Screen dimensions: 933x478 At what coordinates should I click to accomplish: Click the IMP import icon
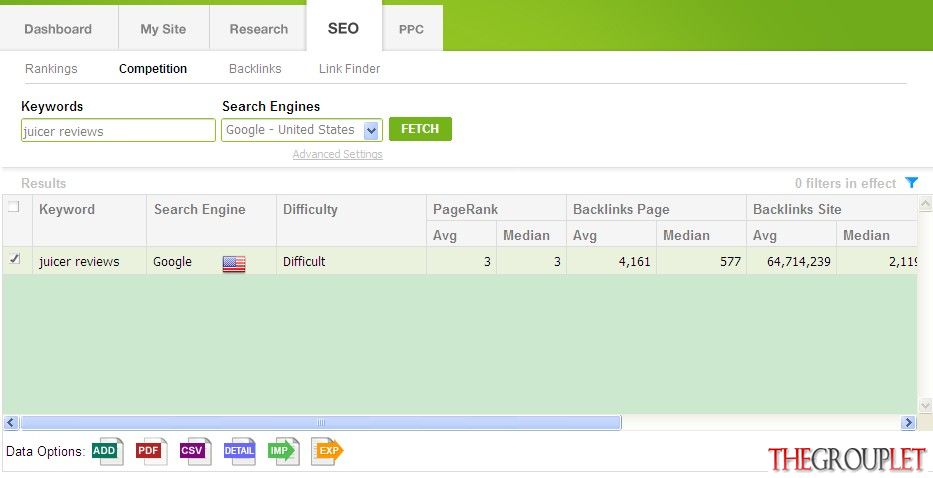(283, 451)
